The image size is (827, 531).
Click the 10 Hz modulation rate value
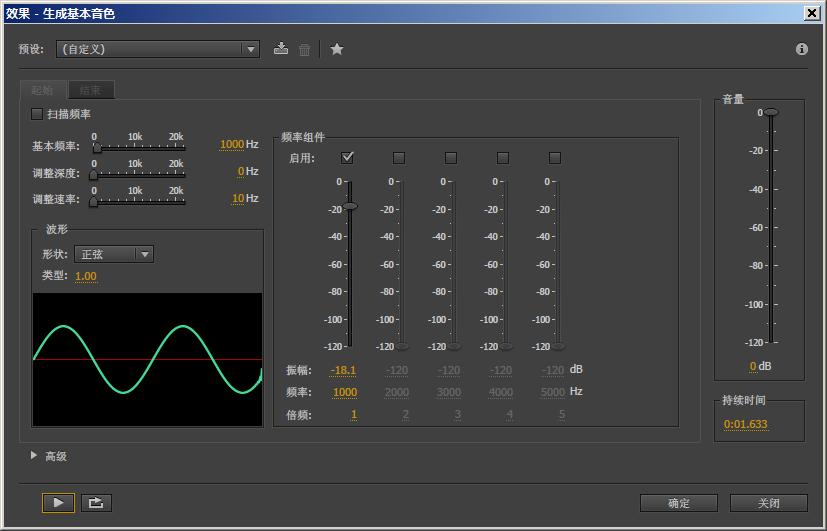pos(238,198)
